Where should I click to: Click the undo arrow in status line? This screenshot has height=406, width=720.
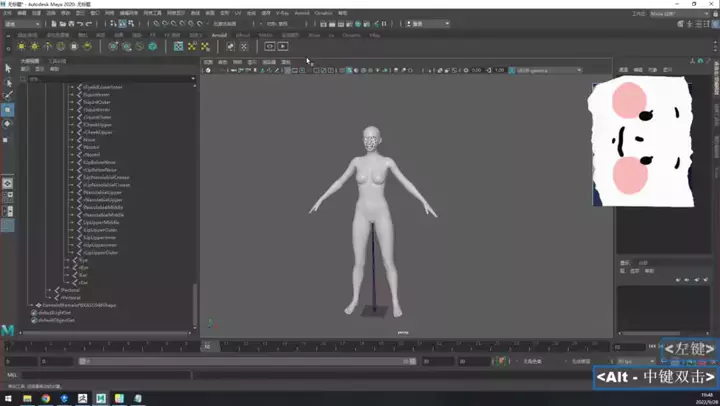click(78, 24)
